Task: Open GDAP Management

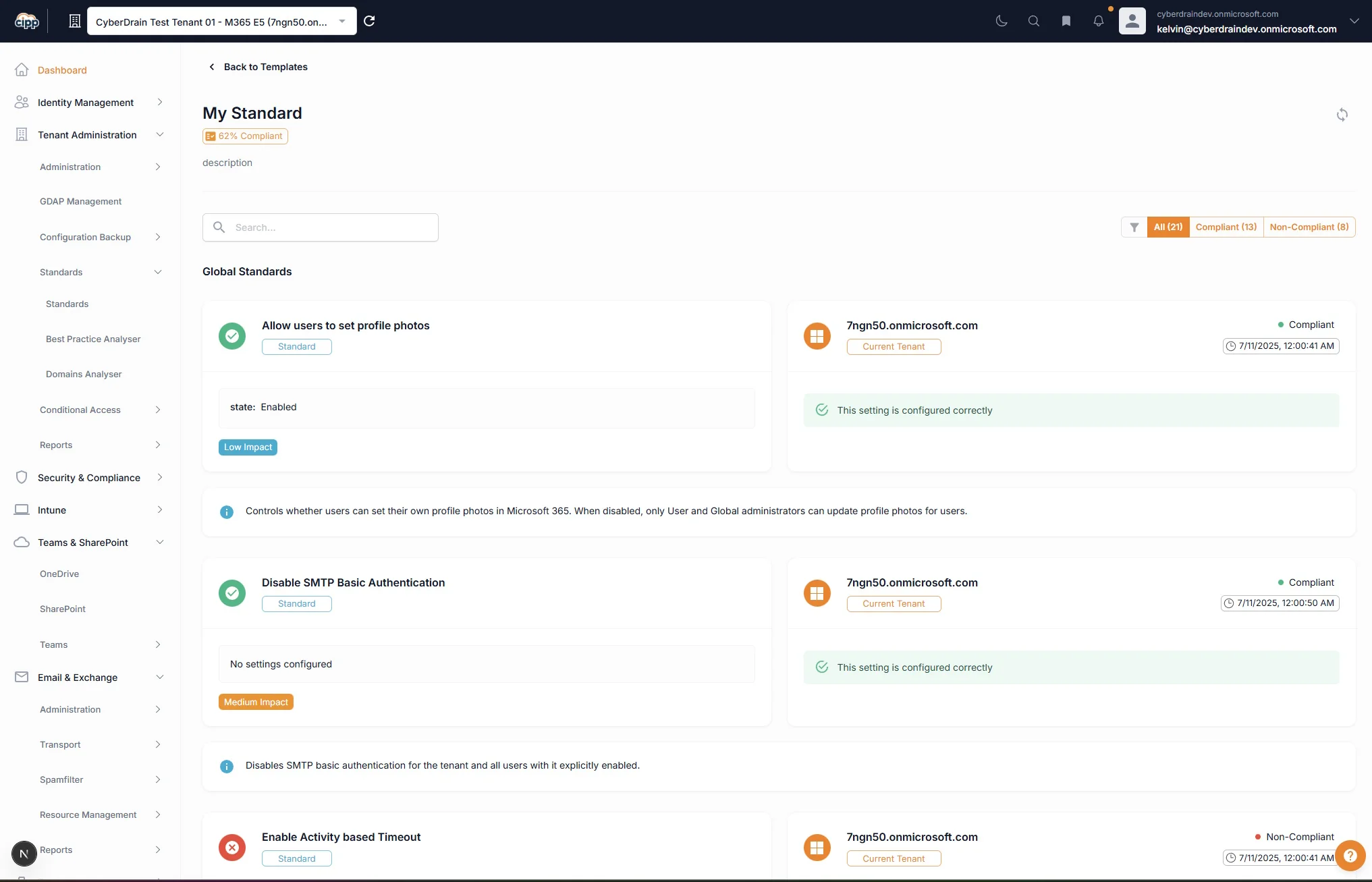Action: coord(81,201)
